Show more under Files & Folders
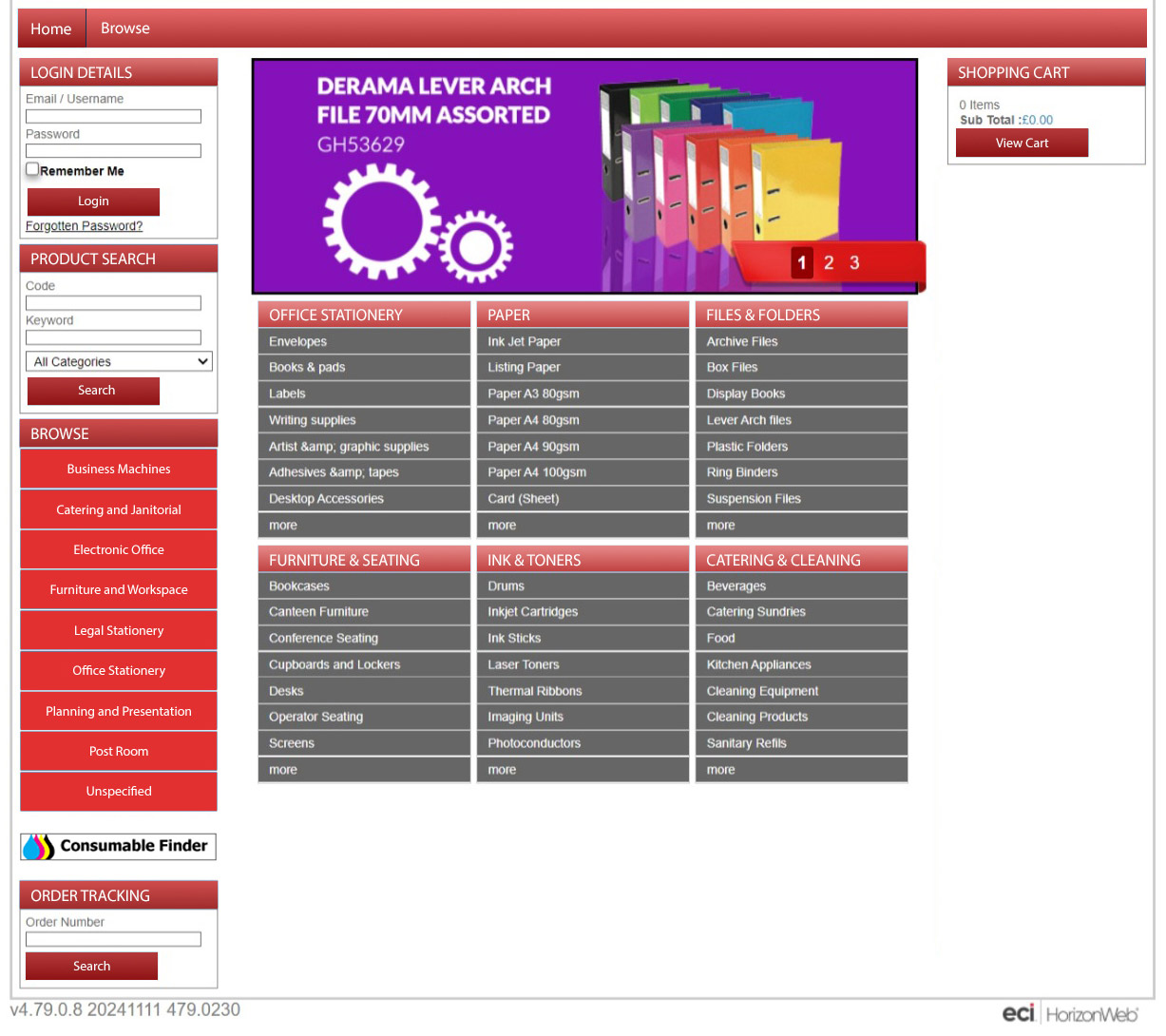This screenshot has height=1036, width=1166. click(801, 526)
